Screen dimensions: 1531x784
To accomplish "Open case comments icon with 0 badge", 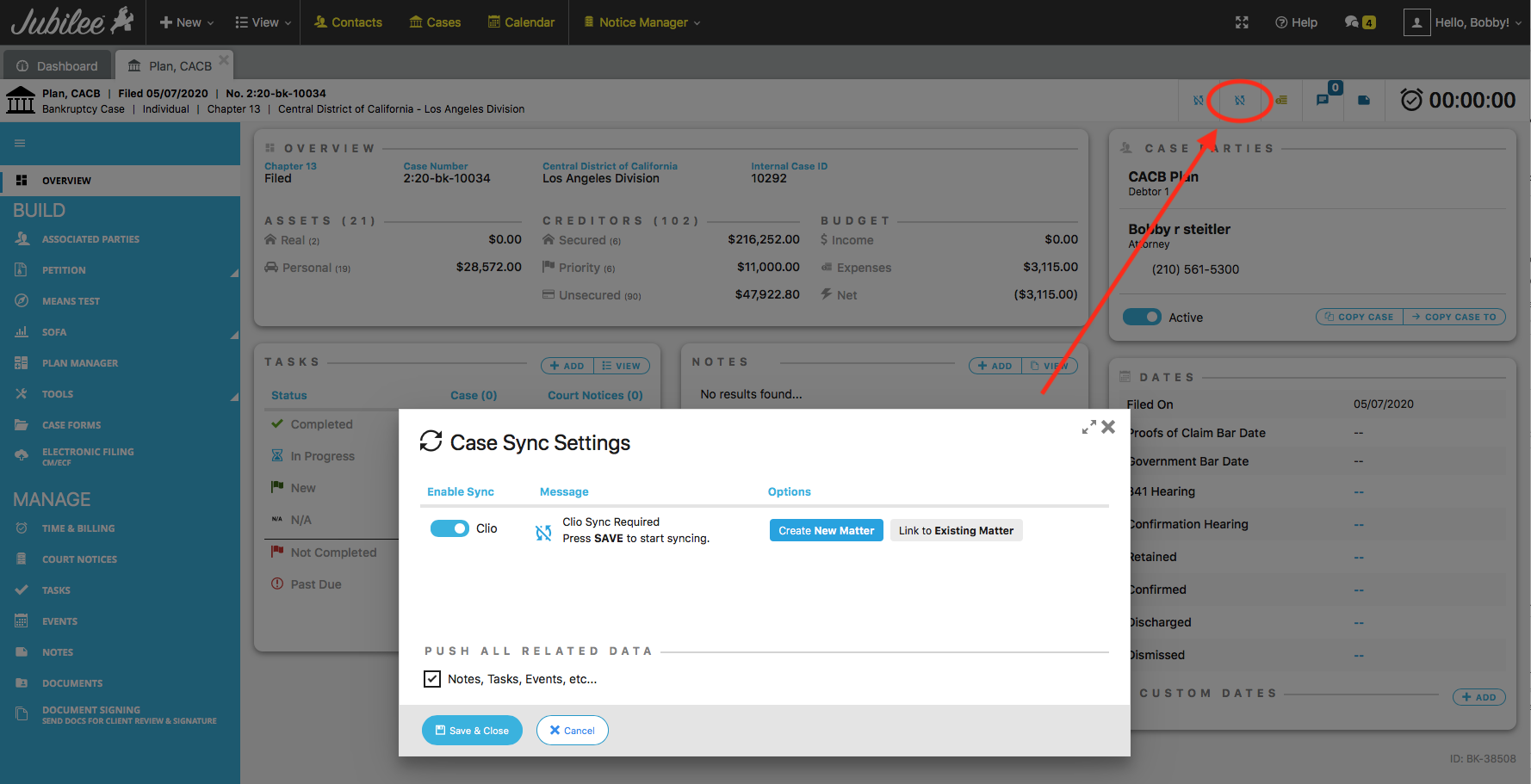I will point(1323,99).
